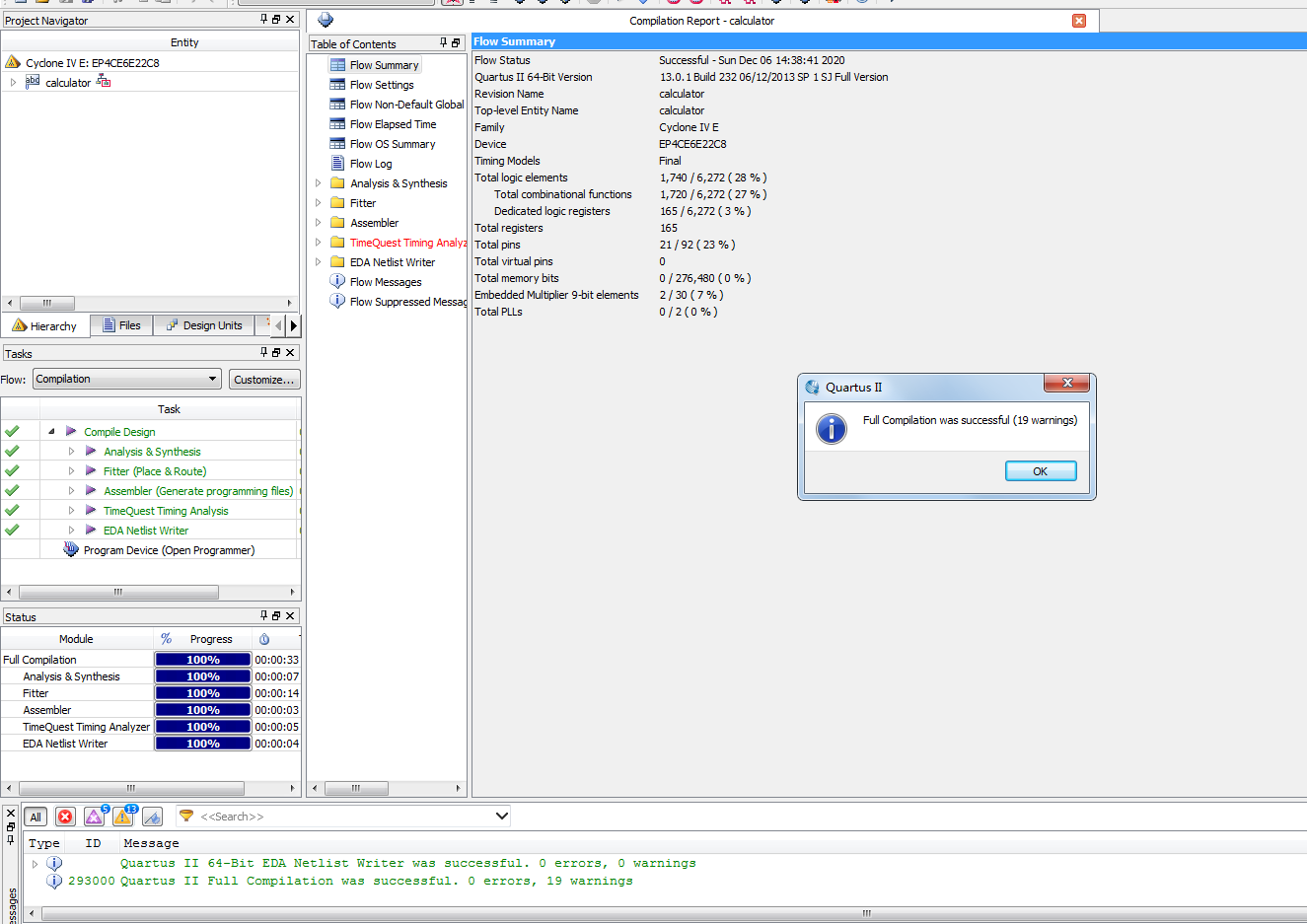
Task: Expand the Fitter report folder
Action: point(318,203)
